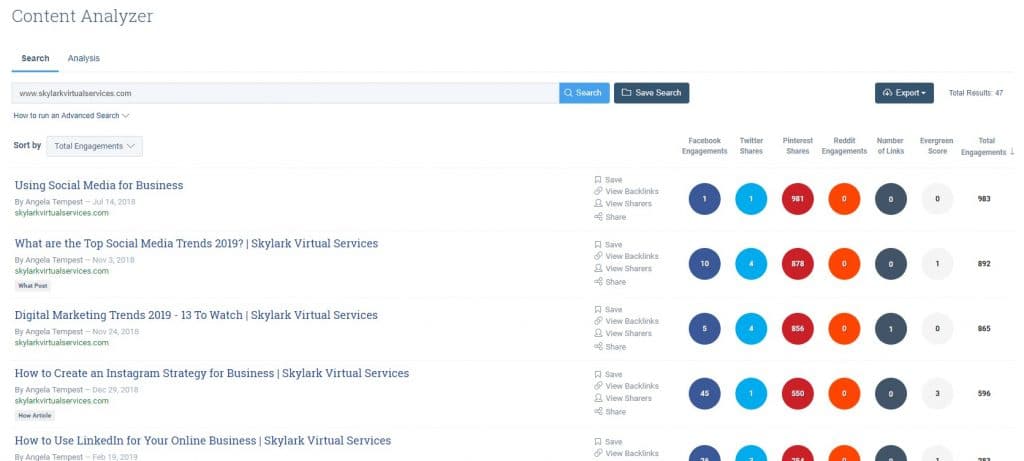Click Pinterest circle showing 550
This screenshot has width=1024, height=461.
797,394
